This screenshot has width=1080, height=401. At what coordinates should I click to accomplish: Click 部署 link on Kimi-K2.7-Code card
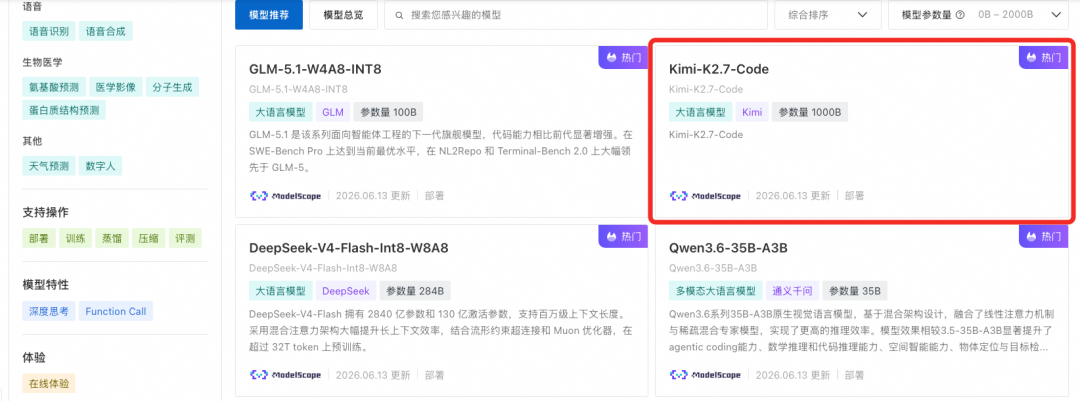[x=854, y=196]
